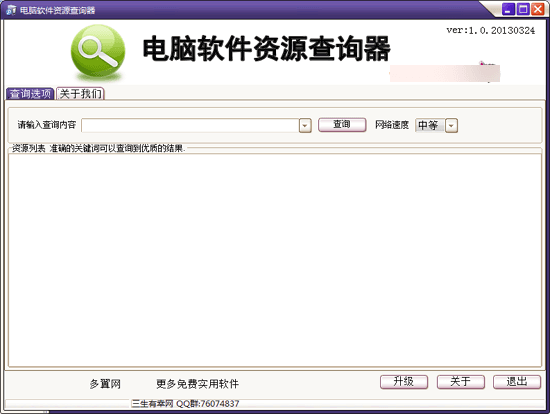Click the version text ver:1.0.20130324
The height and width of the screenshot is (414, 550).
490,31
